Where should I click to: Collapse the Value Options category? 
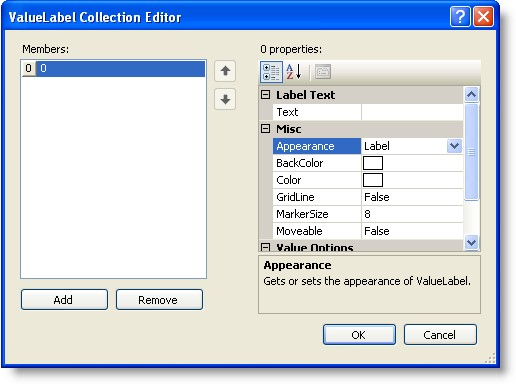click(x=265, y=247)
